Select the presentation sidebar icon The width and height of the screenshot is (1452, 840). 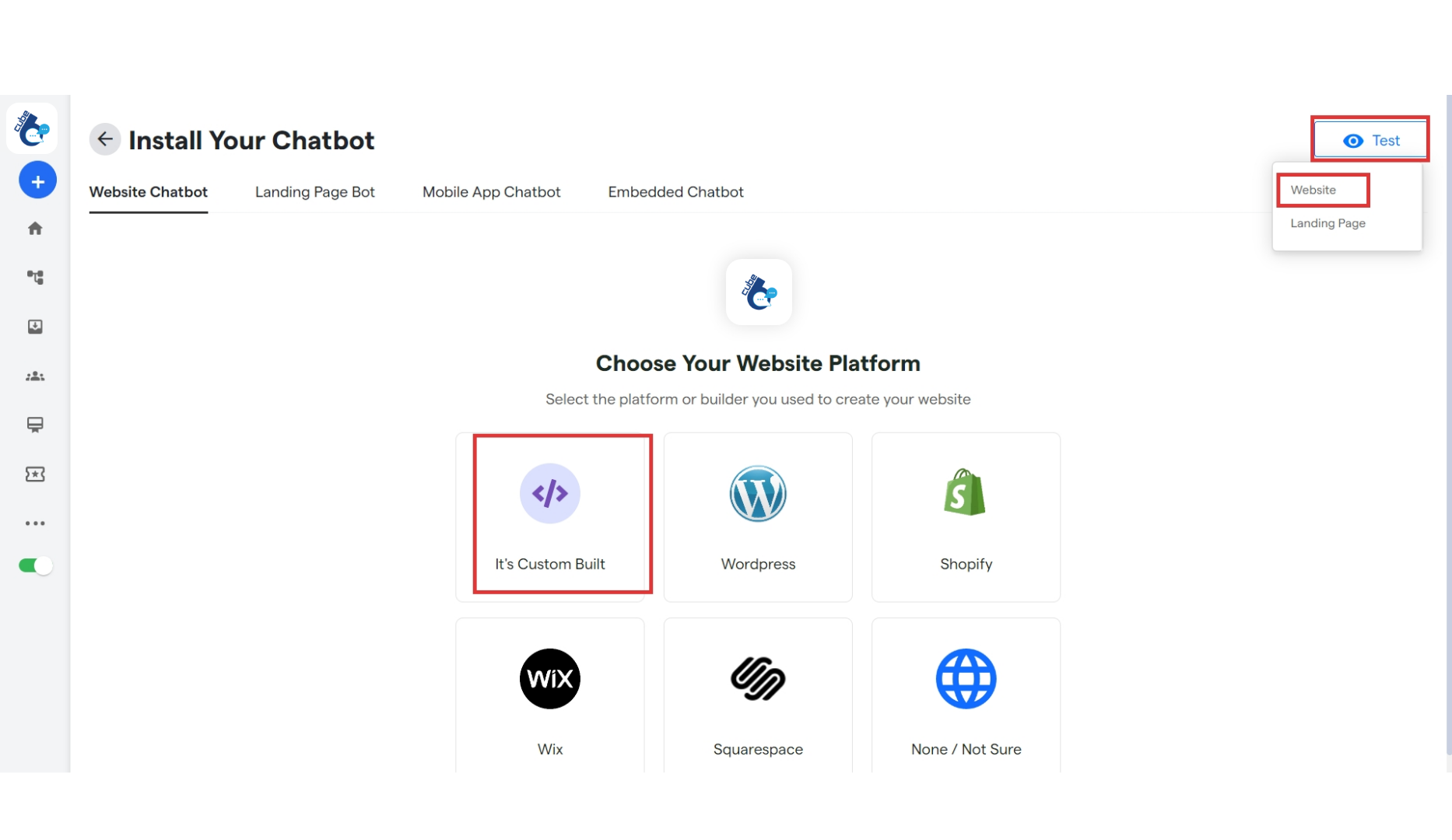pos(34,425)
